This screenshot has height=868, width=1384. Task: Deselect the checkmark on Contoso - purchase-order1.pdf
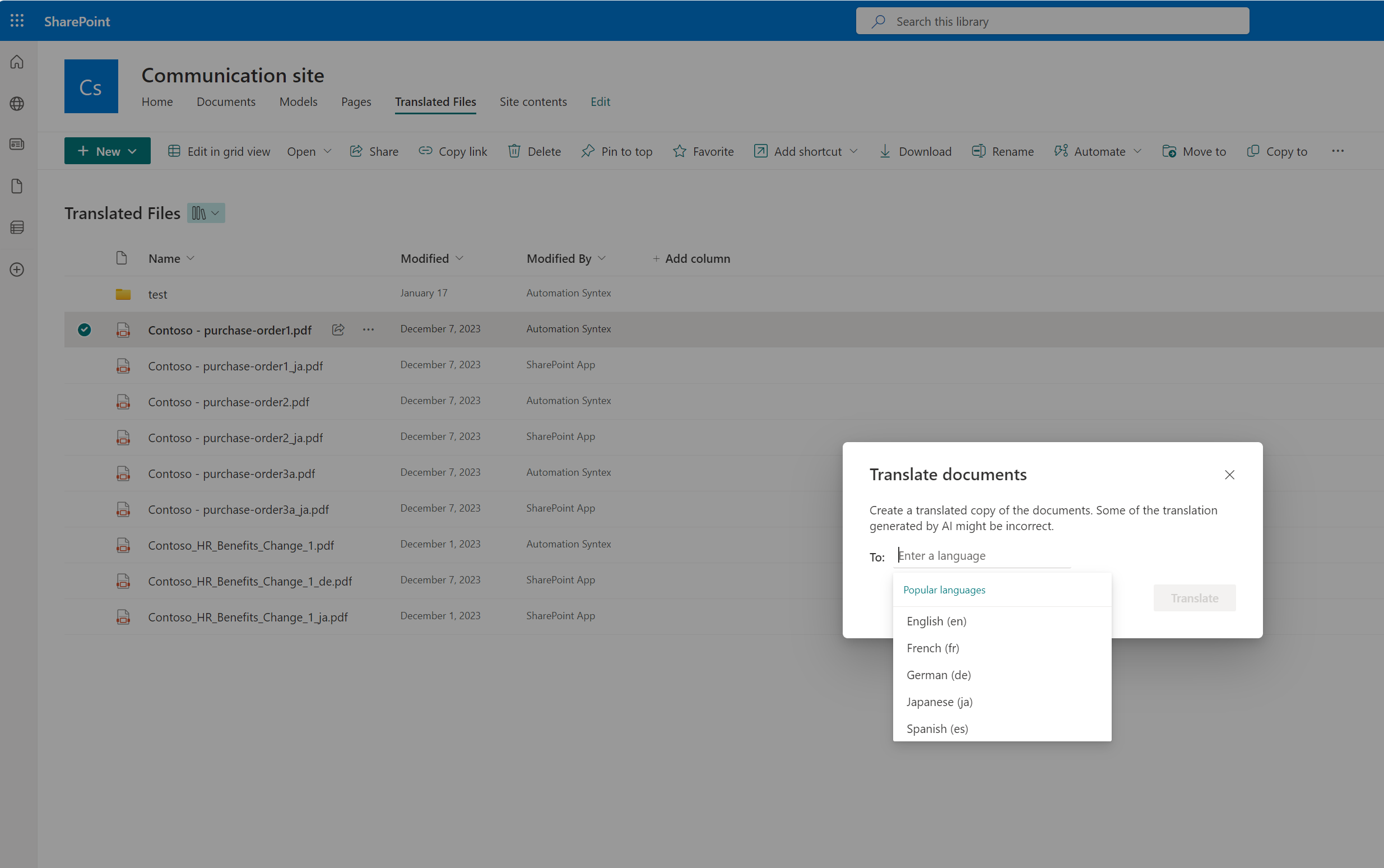85,329
